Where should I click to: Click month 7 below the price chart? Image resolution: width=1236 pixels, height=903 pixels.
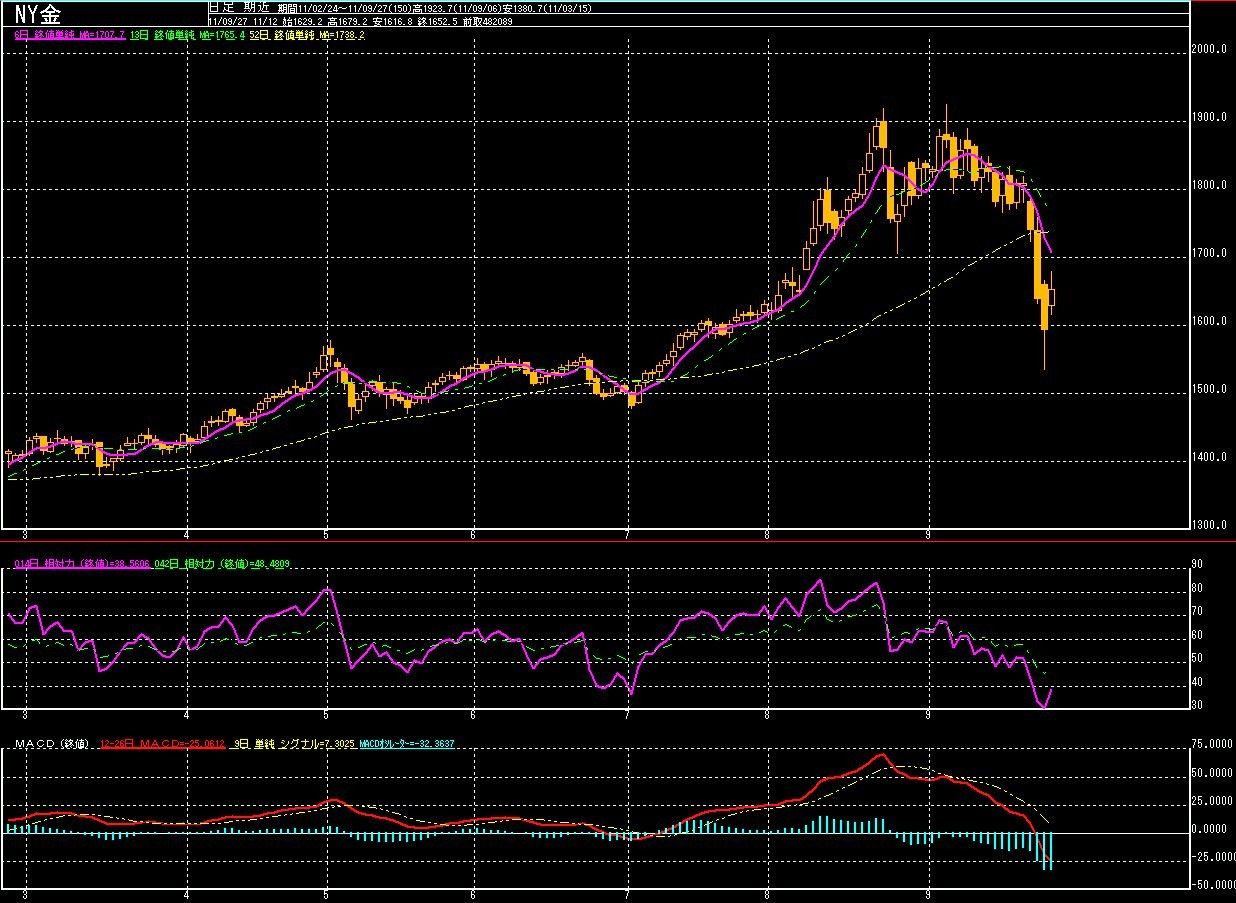pyautogui.click(x=627, y=535)
